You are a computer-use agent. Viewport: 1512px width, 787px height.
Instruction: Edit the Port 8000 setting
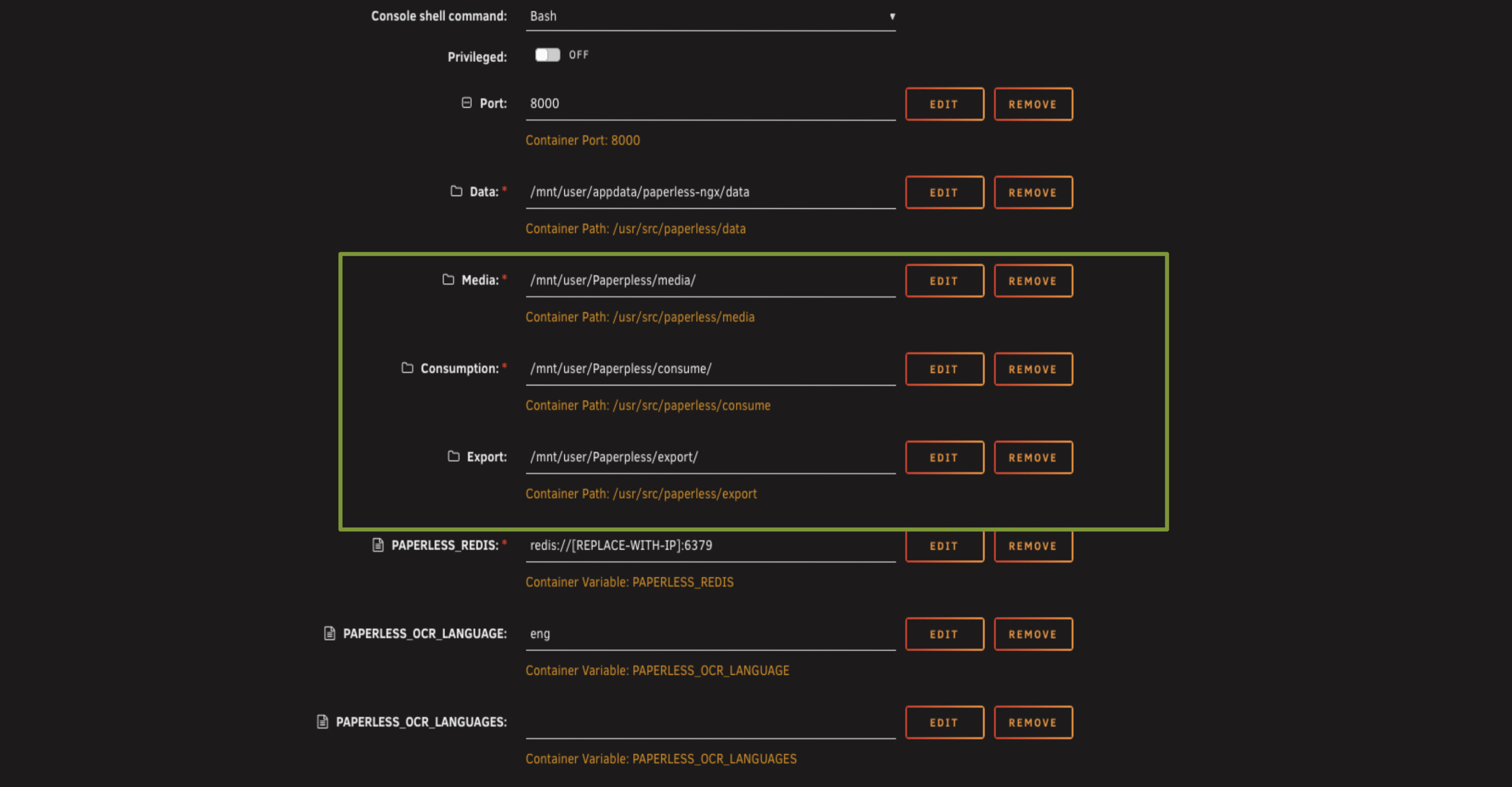944,105
